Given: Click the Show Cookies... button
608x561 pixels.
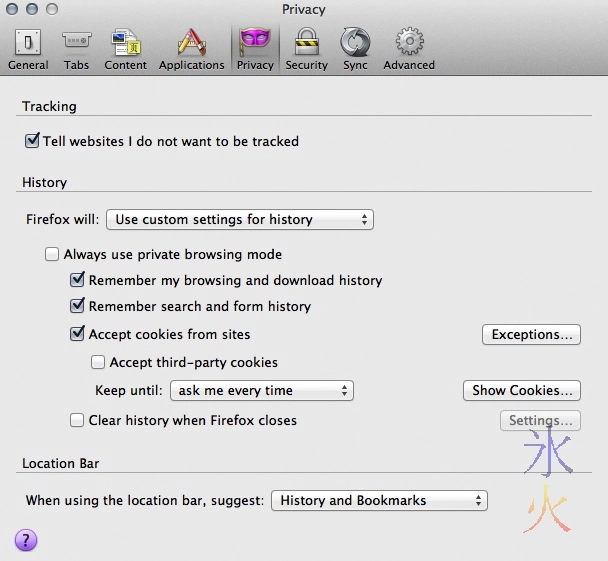Looking at the screenshot, I should coord(522,391).
